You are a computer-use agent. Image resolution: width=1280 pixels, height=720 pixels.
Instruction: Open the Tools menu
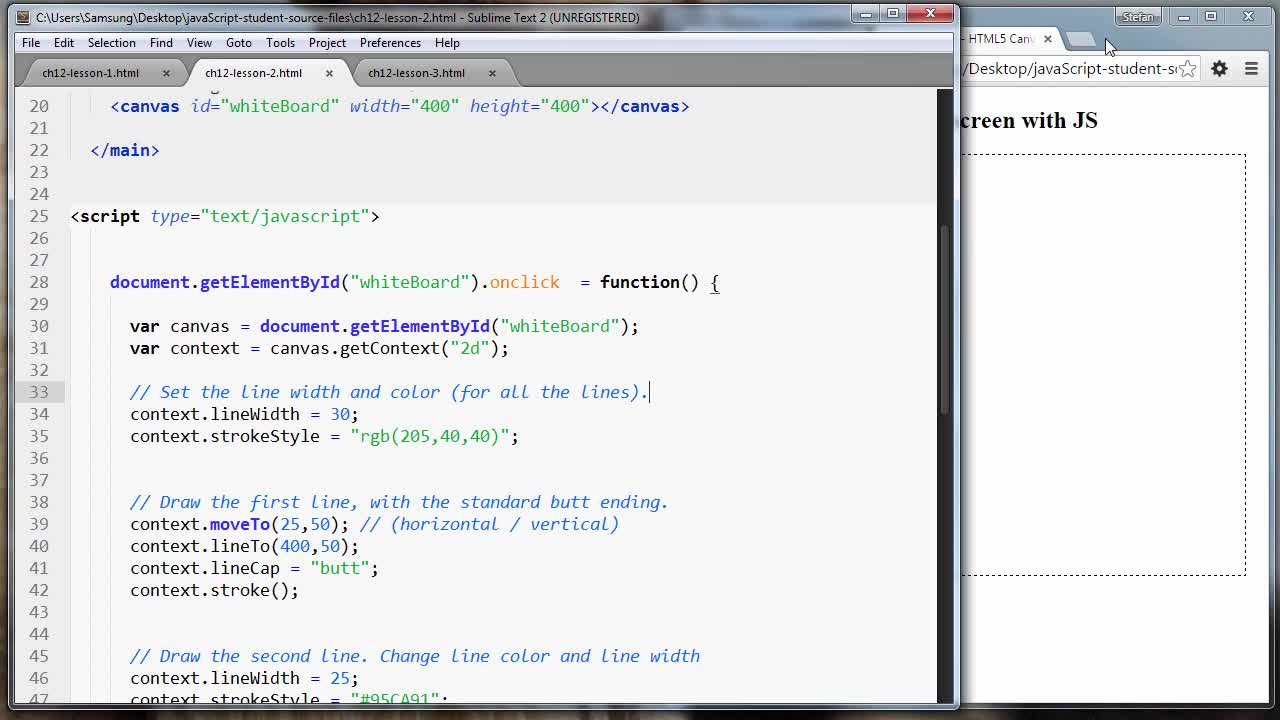(280, 43)
